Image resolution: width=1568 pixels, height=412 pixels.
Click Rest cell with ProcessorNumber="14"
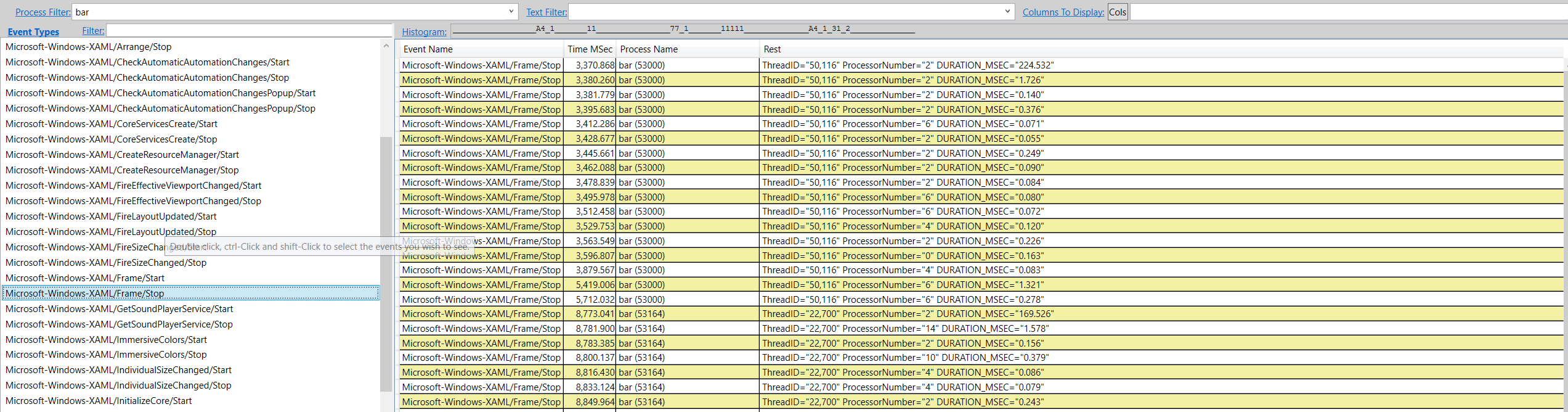(1161, 329)
